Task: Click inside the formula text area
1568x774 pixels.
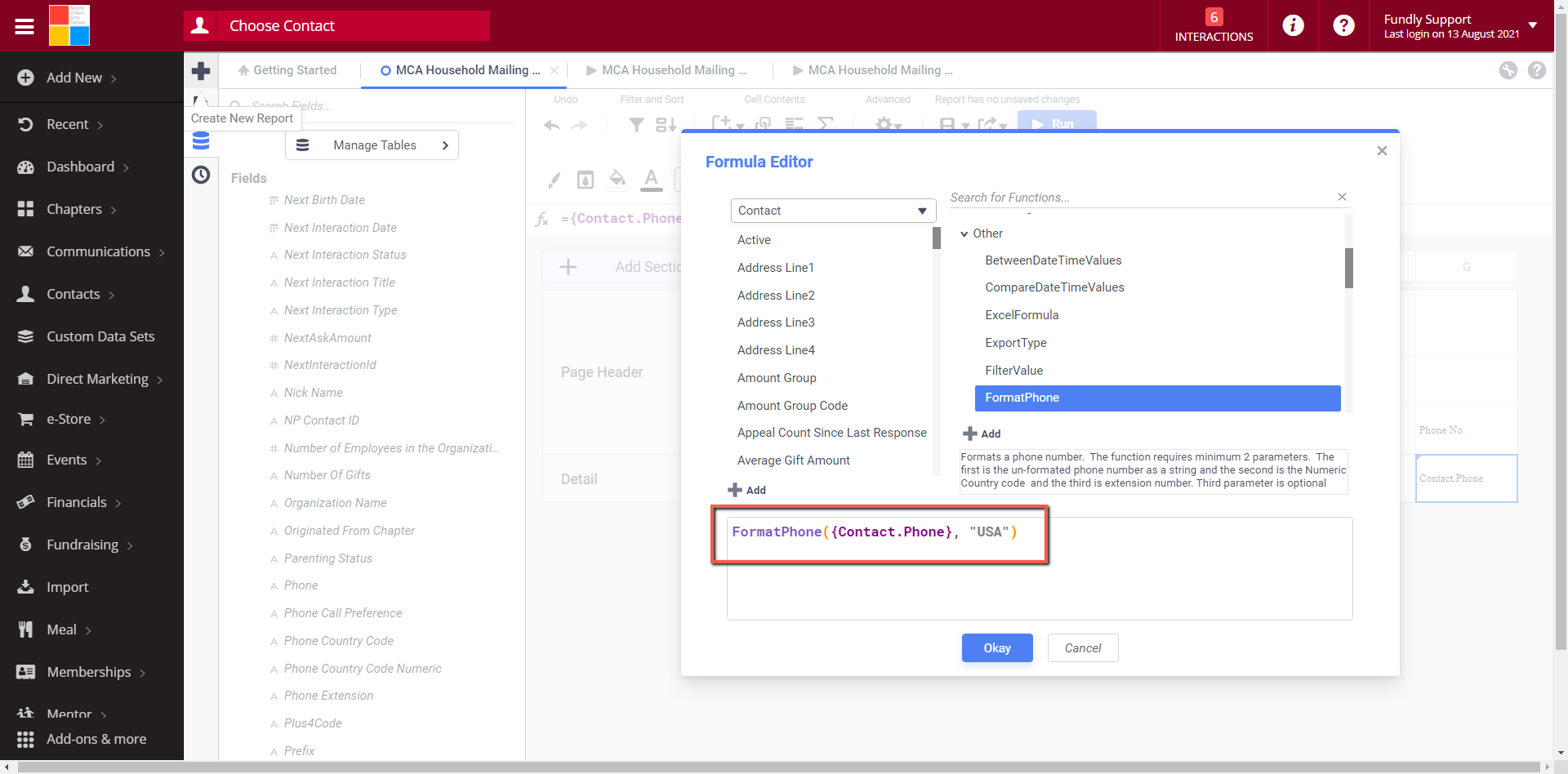Action: coord(1039,569)
